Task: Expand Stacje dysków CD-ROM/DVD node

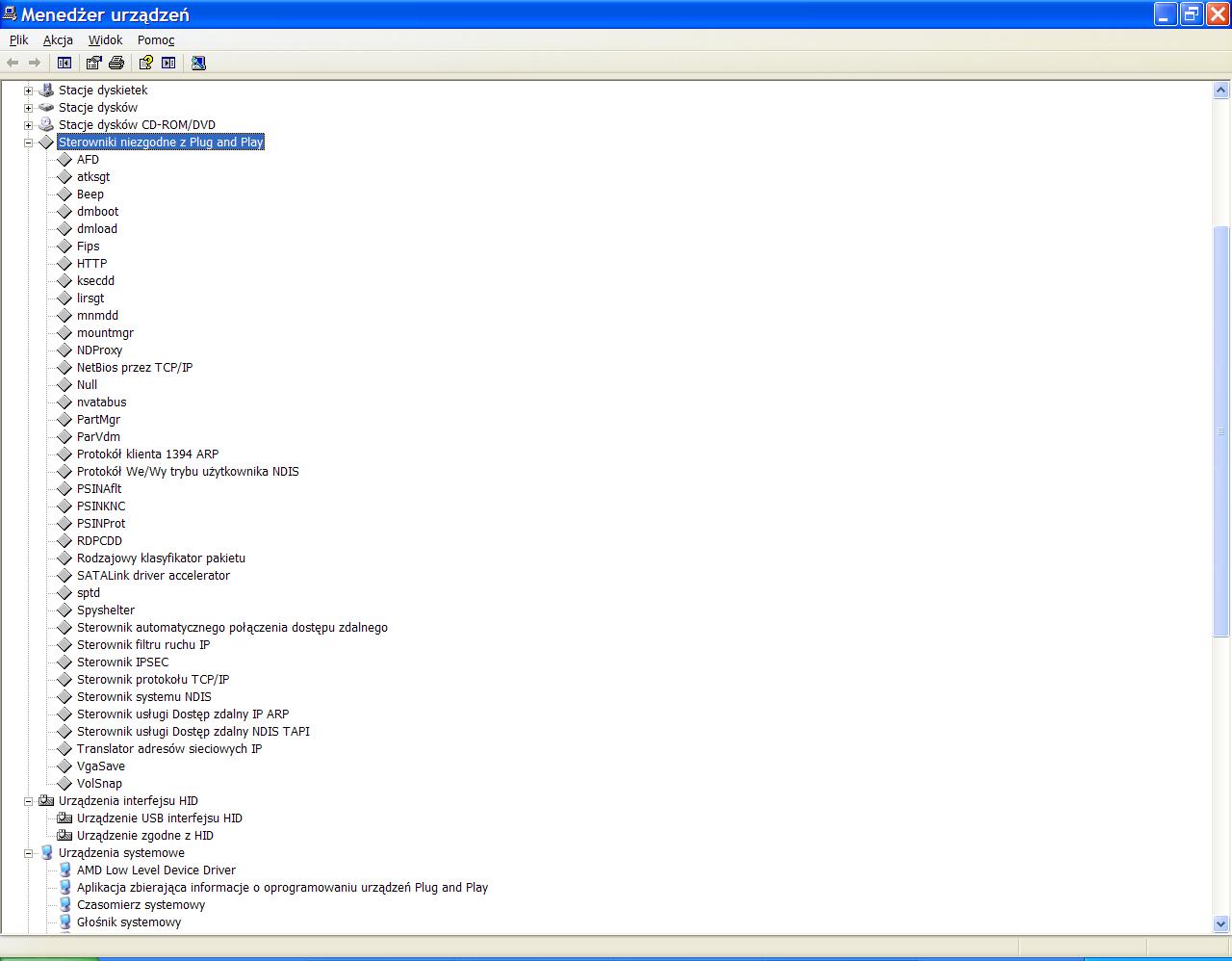Action: click(28, 125)
